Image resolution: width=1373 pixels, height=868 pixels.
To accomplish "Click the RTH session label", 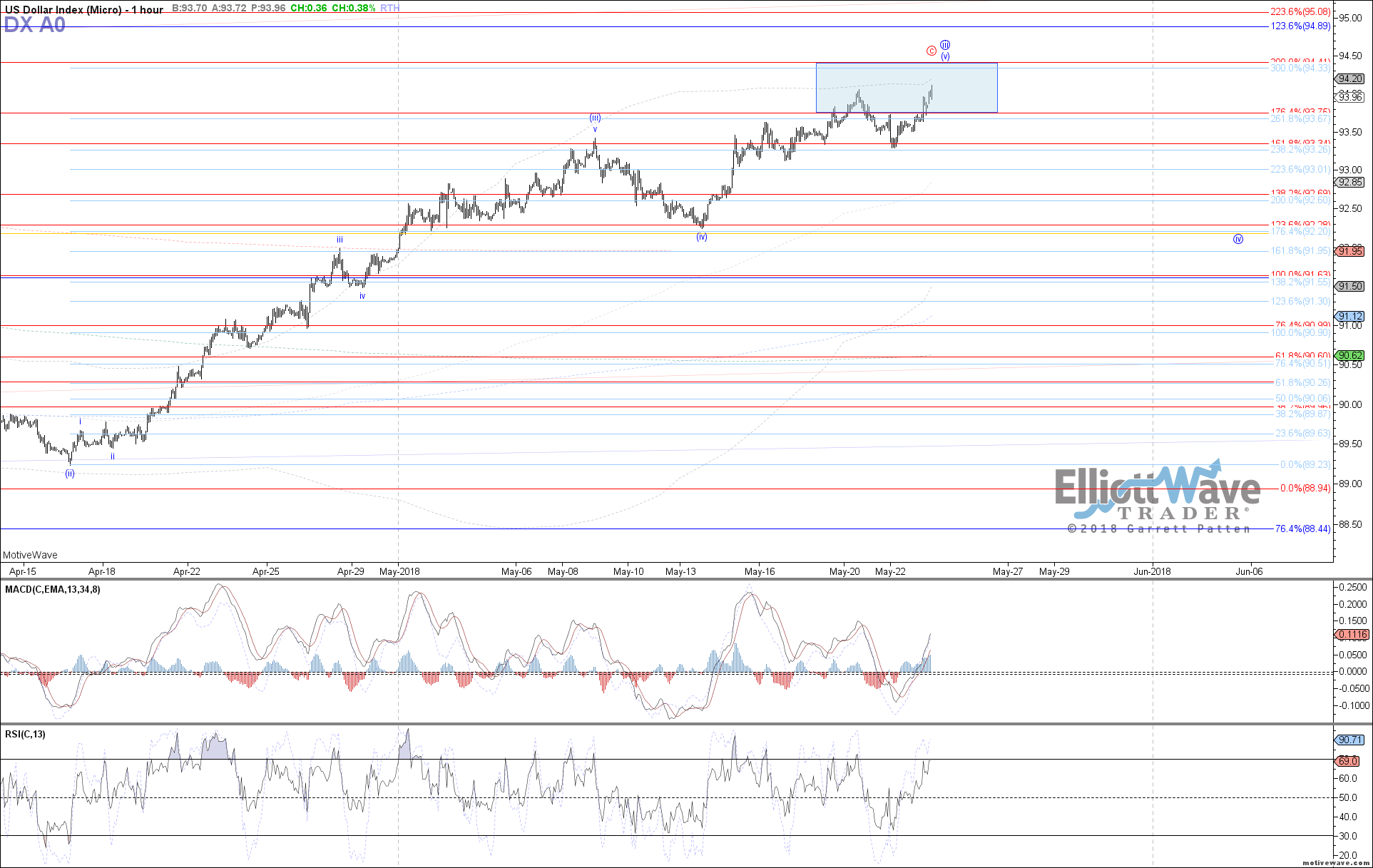I will tap(390, 9).
